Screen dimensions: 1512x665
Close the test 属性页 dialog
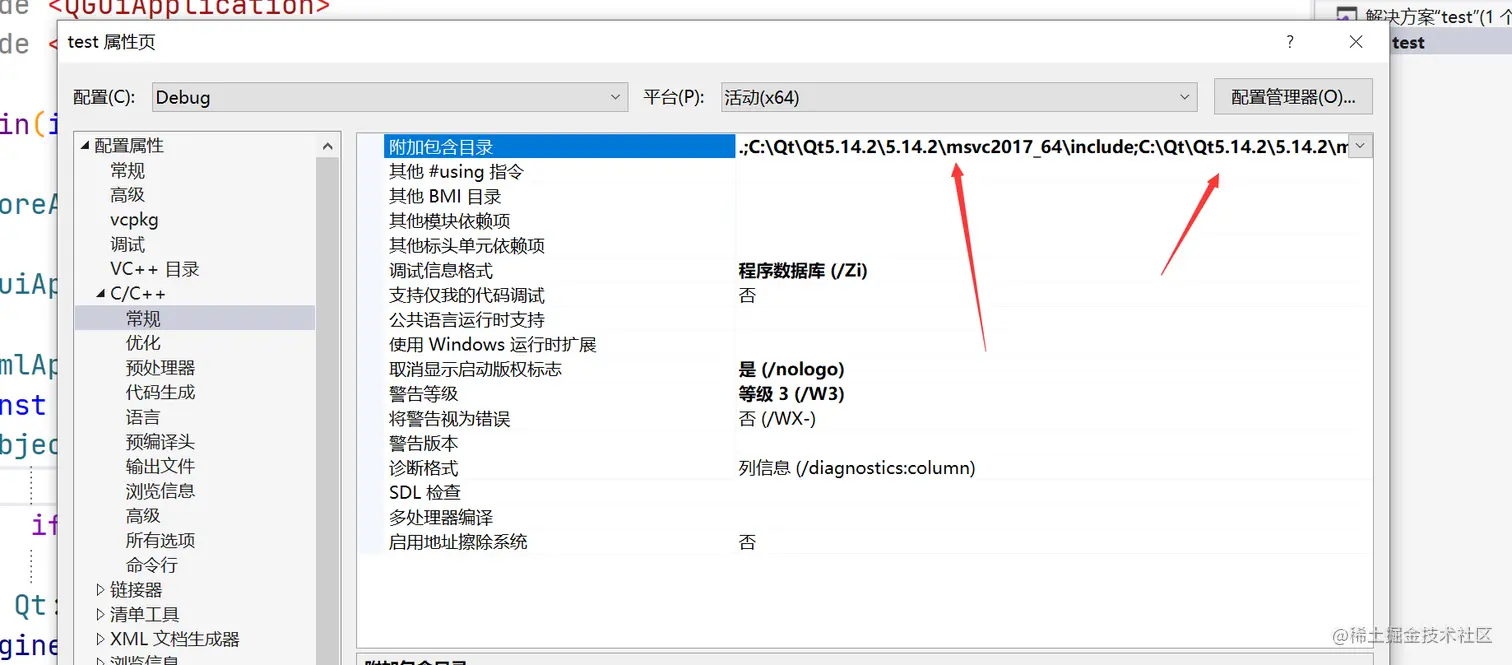(1356, 42)
